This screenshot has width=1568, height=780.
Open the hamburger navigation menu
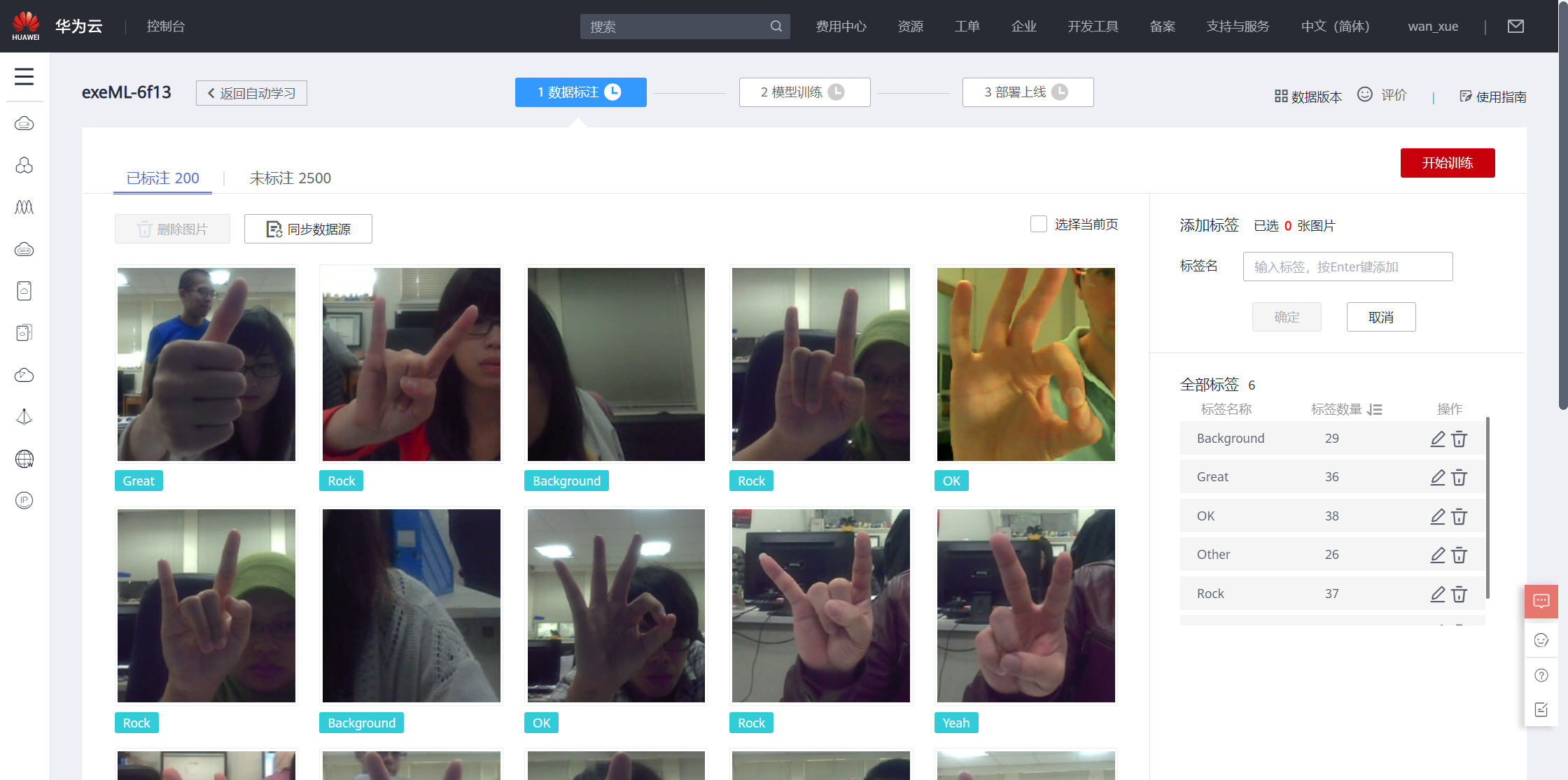[24, 76]
